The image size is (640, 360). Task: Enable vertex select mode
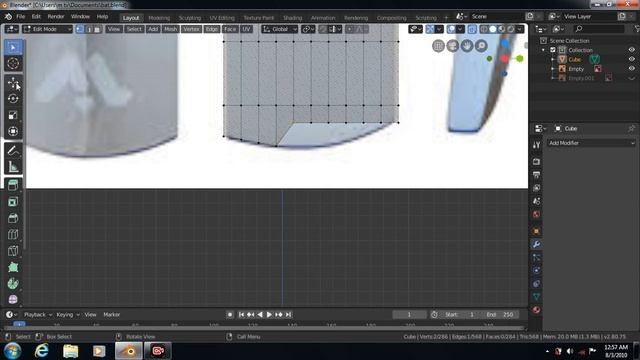80,29
